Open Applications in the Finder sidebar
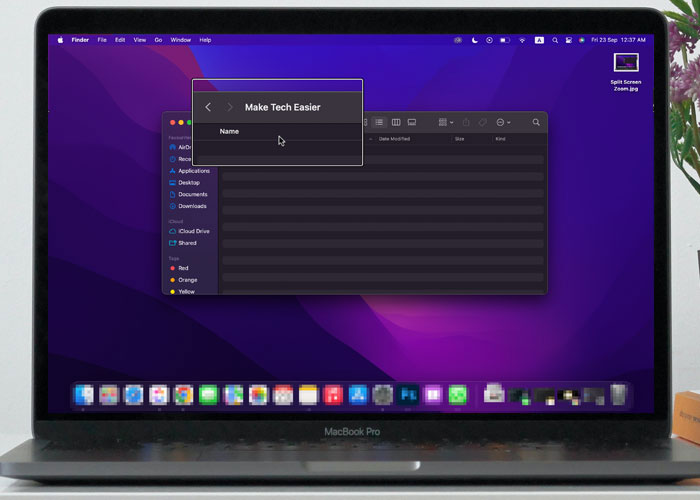This screenshot has width=700, height=500. (190, 171)
